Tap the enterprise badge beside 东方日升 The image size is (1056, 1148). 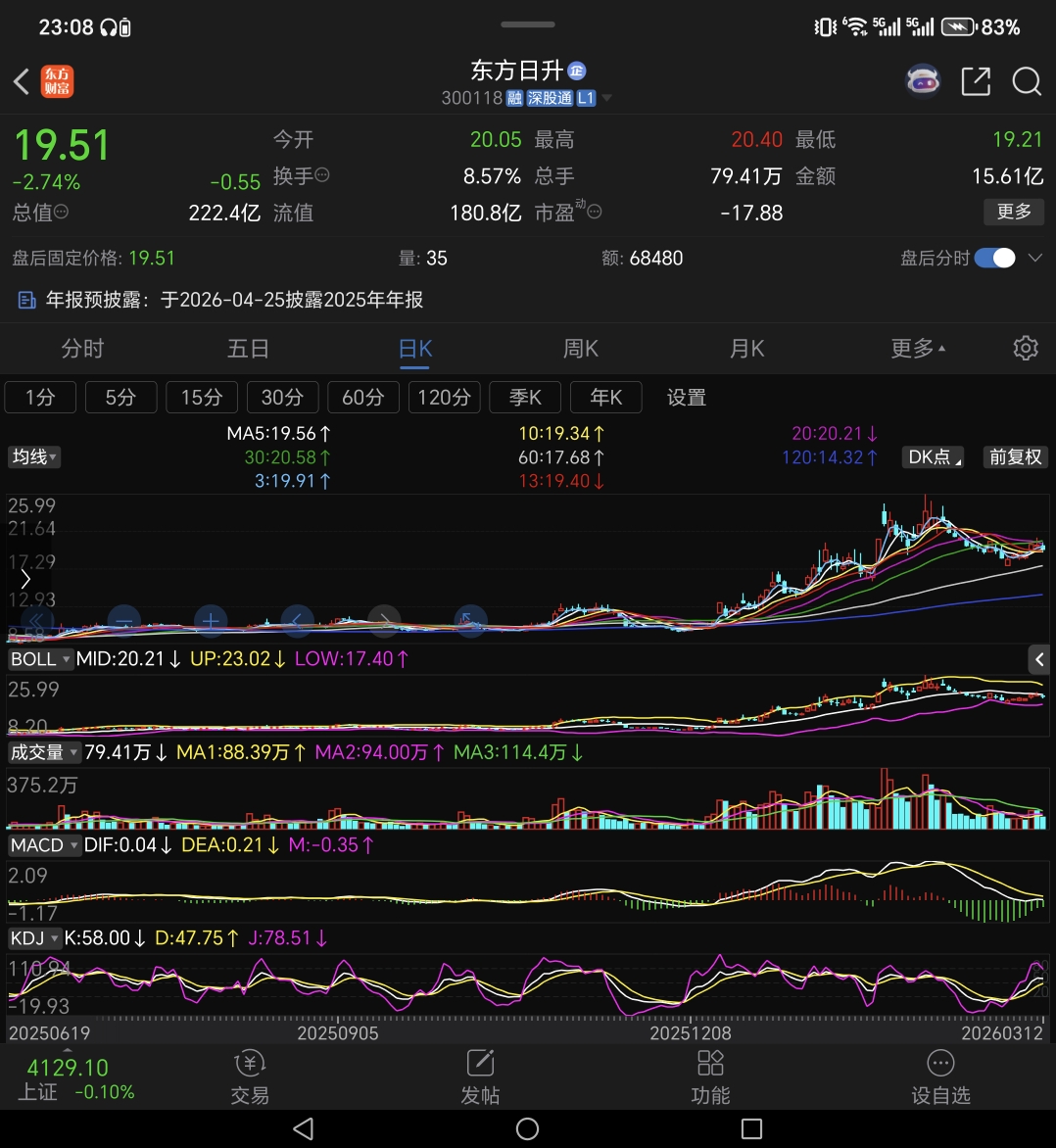pyautogui.click(x=576, y=71)
